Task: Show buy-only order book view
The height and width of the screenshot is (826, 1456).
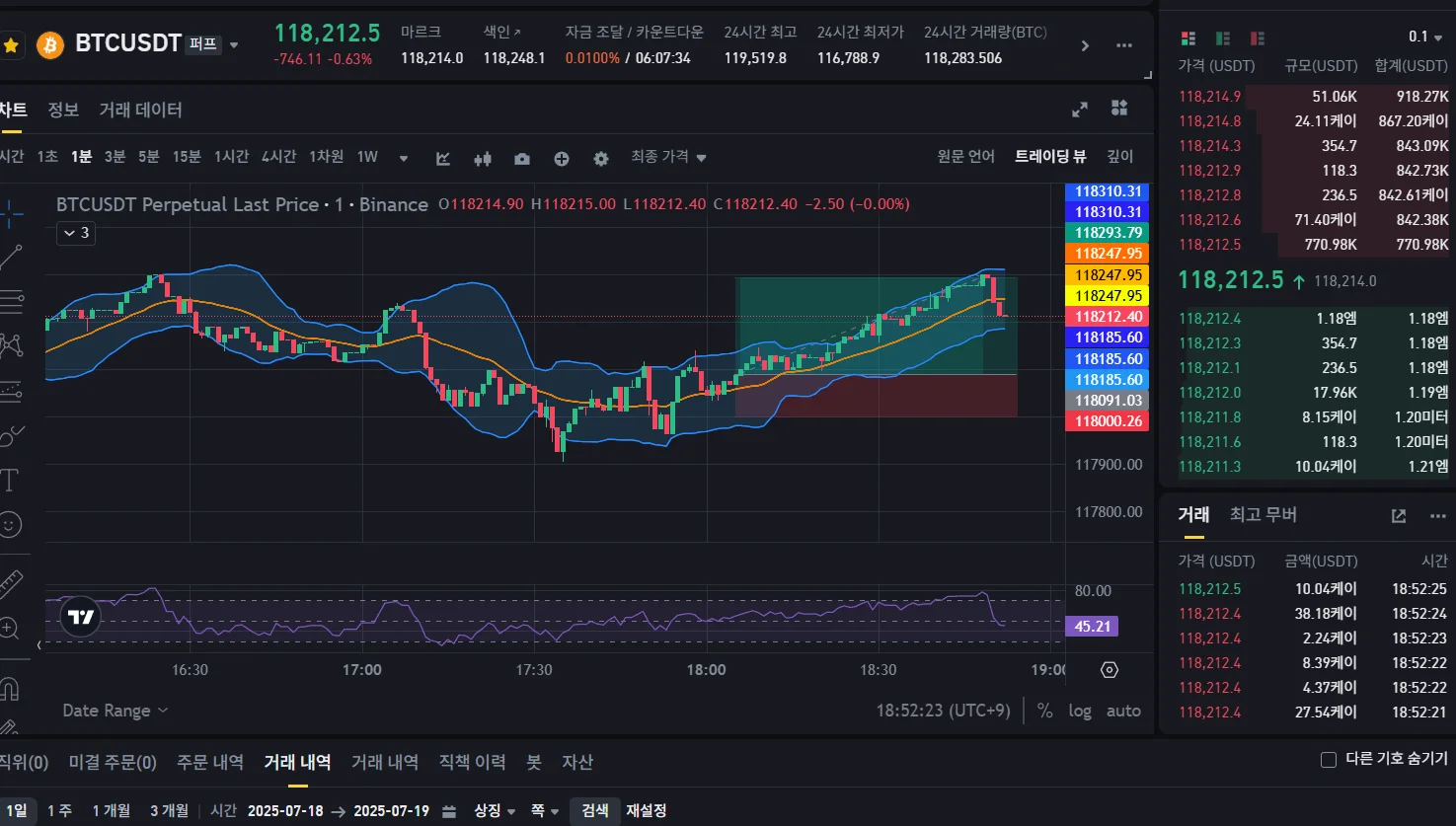Action: click(x=1223, y=38)
